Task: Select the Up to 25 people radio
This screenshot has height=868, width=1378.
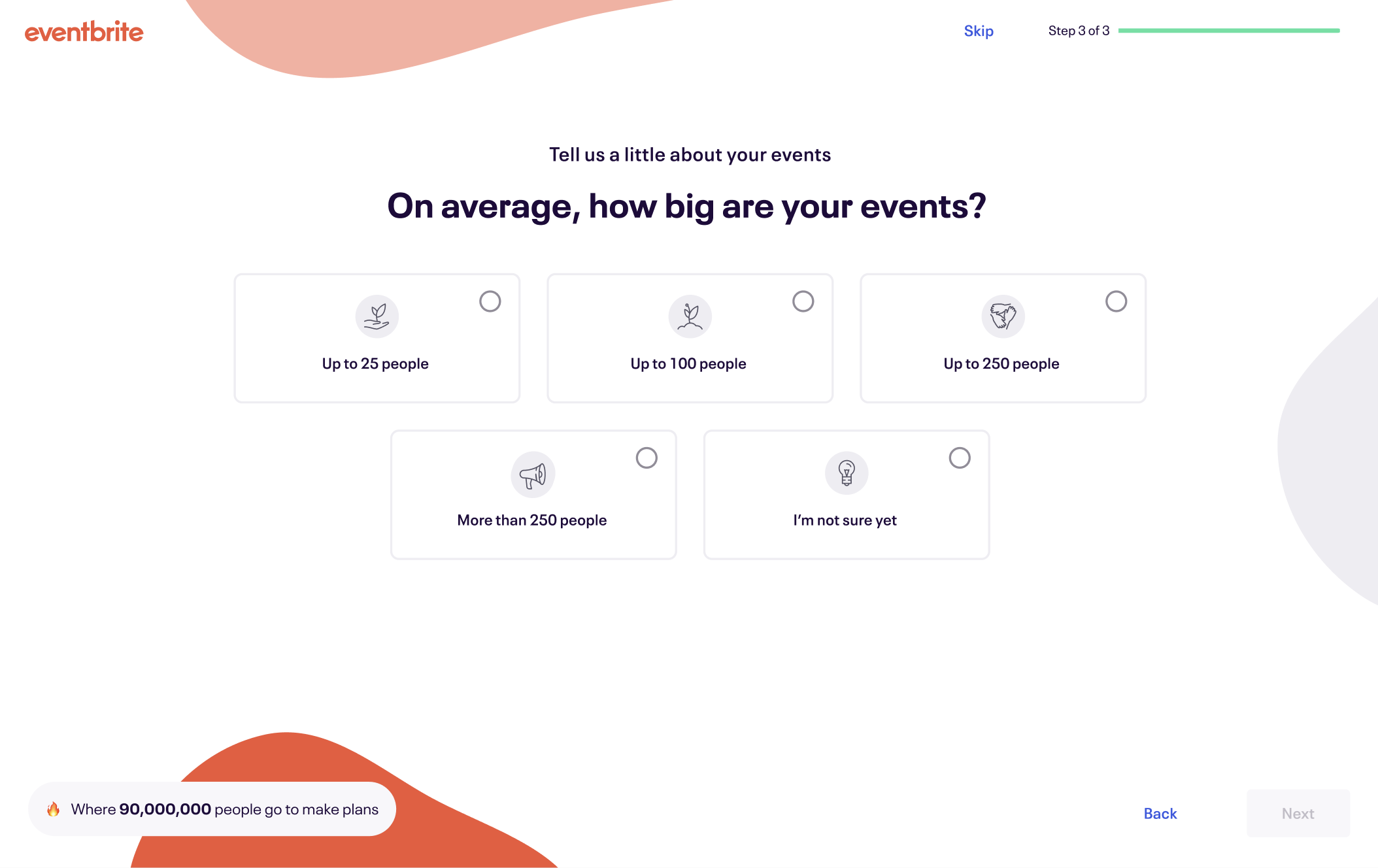Action: pyautogui.click(x=490, y=301)
